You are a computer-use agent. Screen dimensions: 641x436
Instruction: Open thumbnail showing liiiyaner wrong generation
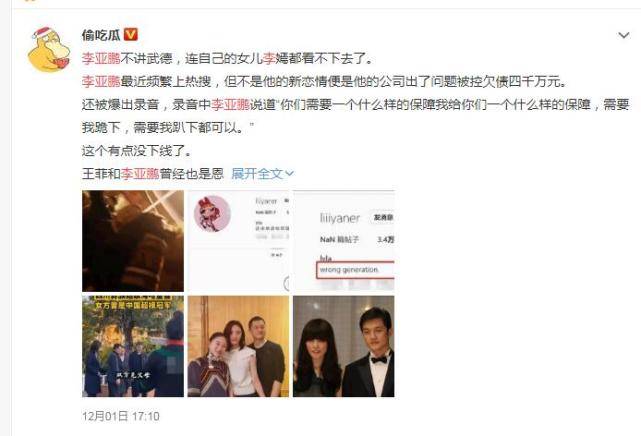pos(344,241)
